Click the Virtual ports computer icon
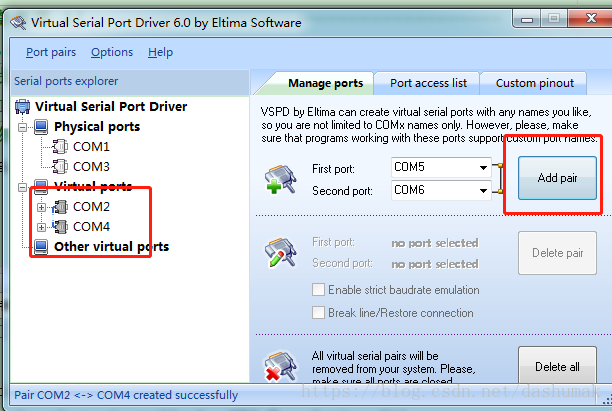Screen dimensions: 612x411 point(41,187)
